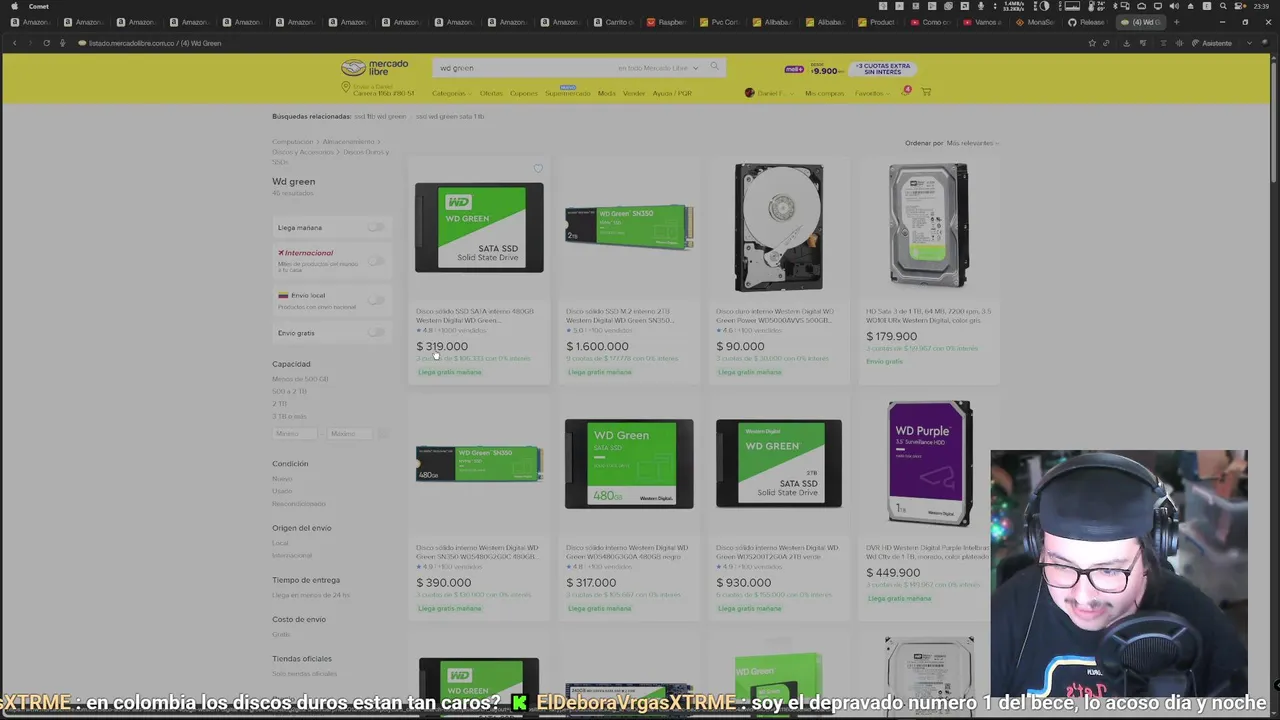Click the delivery address location pin
1280x720 pixels.
(x=346, y=87)
